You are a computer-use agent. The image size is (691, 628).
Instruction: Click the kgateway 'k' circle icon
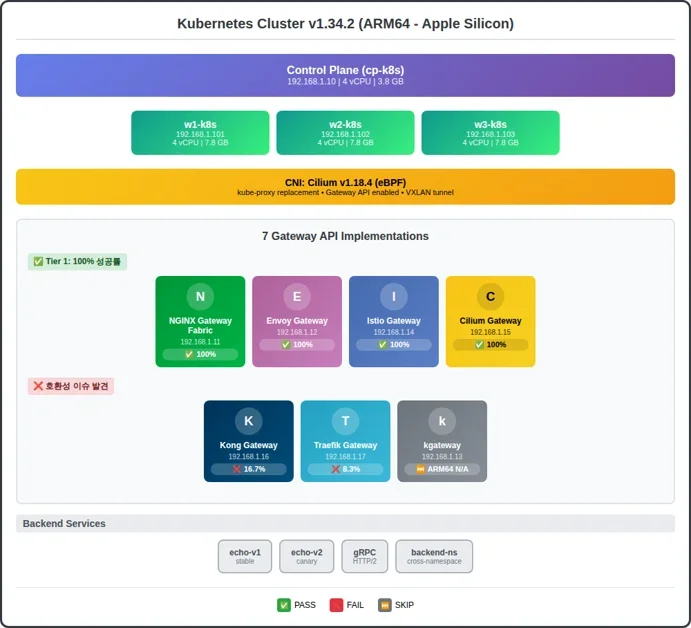(442, 421)
